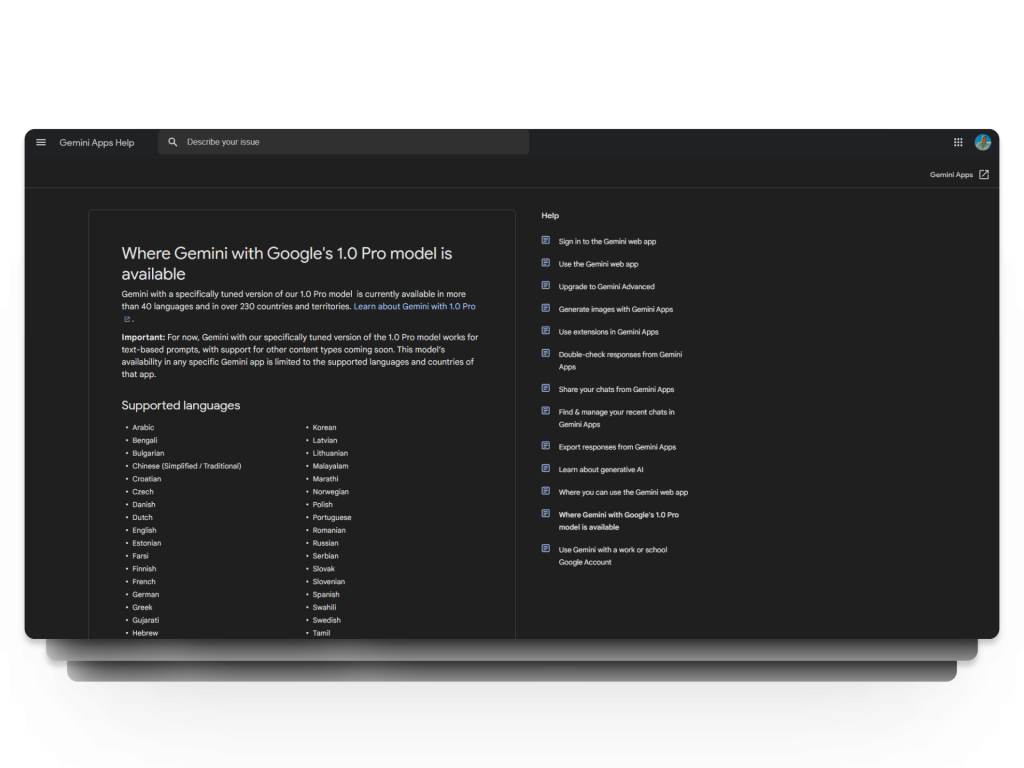Focus the Describe your issue search field
Viewport: 1024px width, 768px height.
pos(344,142)
